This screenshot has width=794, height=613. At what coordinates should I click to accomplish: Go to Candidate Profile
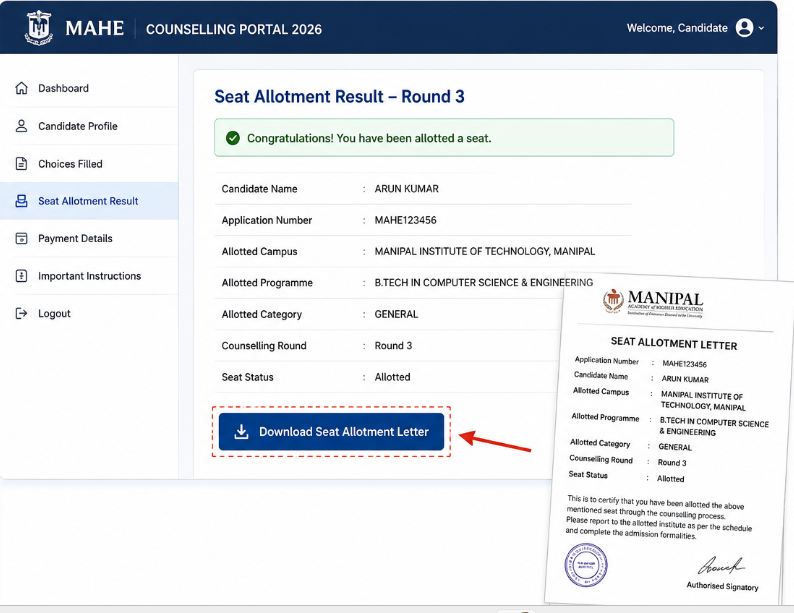point(89,126)
